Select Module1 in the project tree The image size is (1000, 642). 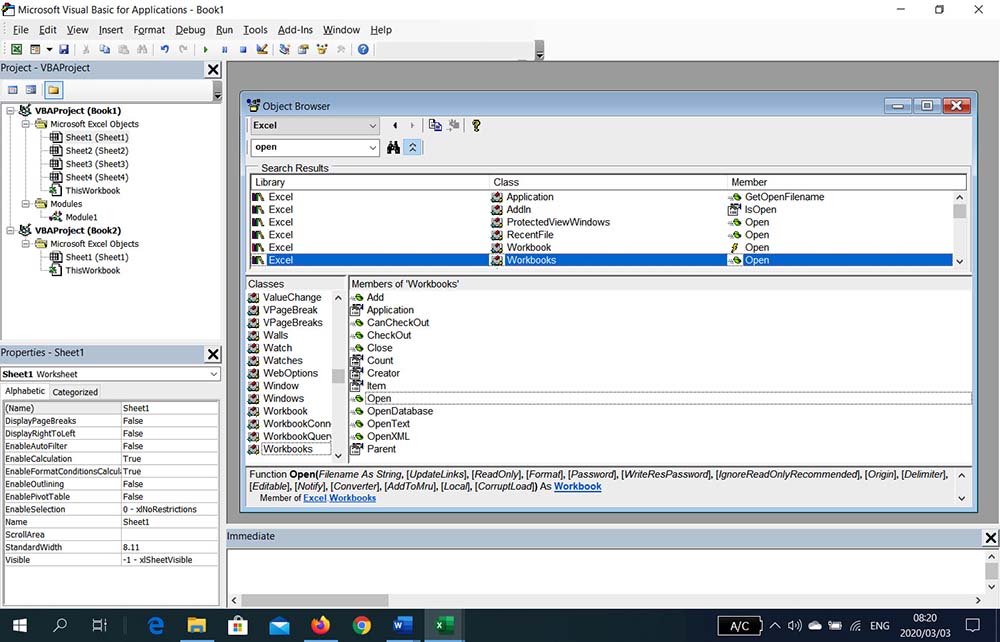pos(81,217)
